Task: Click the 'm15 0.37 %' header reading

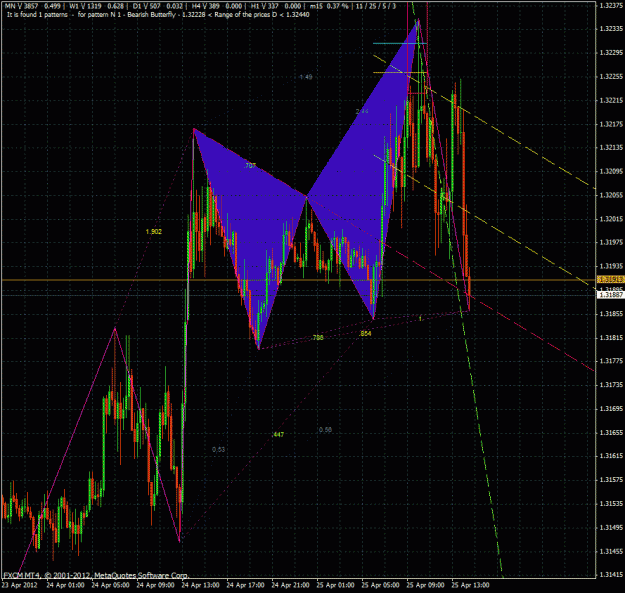Action: (x=329, y=6)
